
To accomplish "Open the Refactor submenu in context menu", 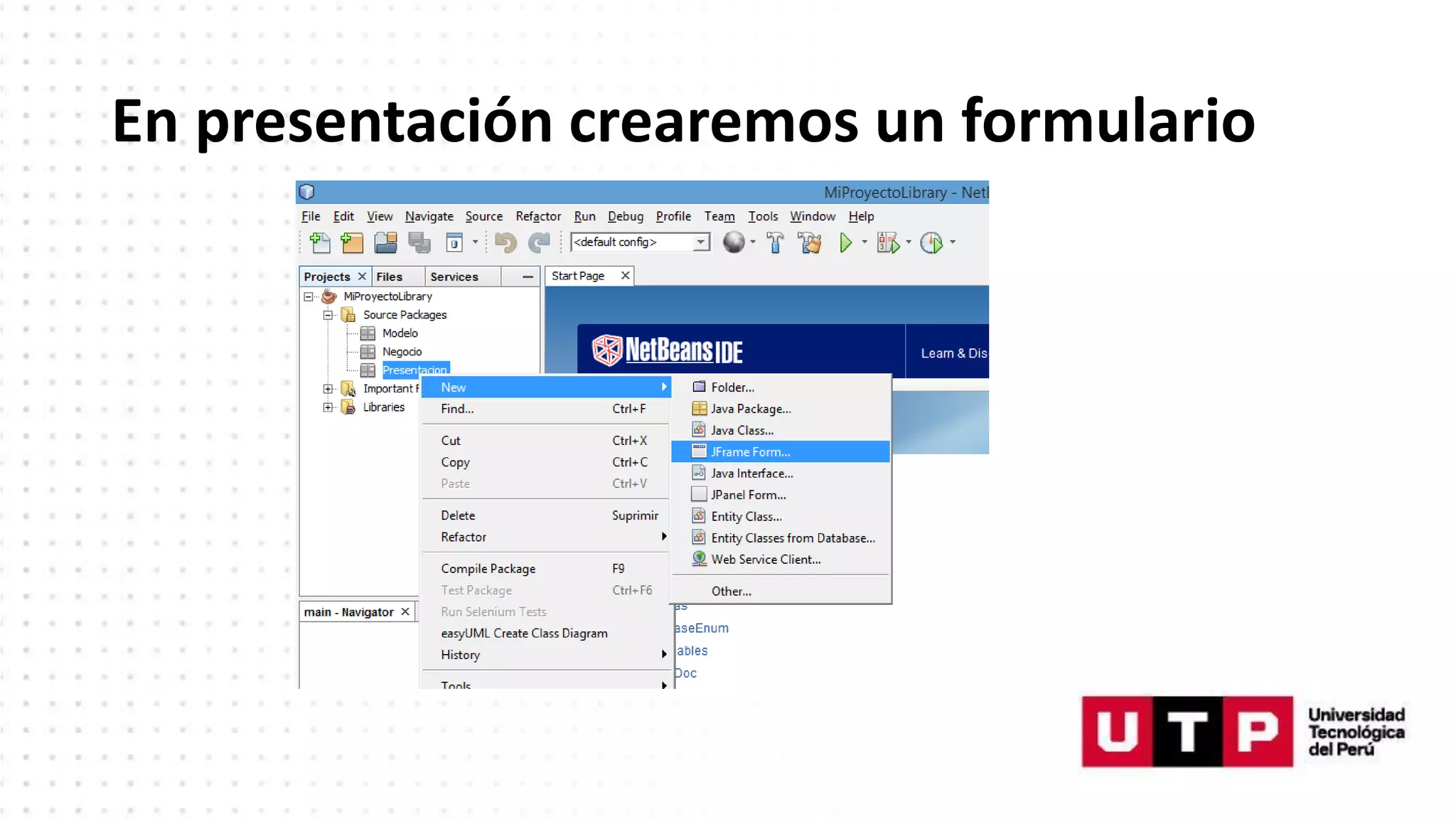I will 545,537.
